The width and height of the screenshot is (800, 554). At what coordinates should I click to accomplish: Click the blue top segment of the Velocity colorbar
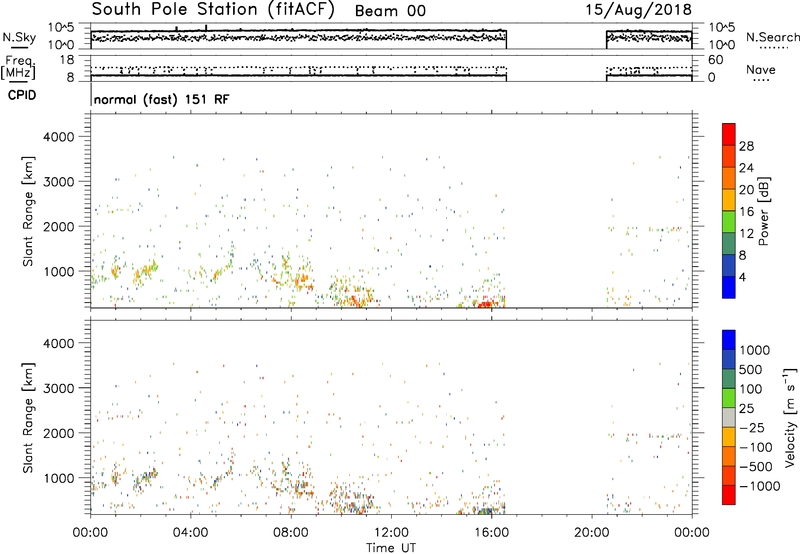coord(729,340)
